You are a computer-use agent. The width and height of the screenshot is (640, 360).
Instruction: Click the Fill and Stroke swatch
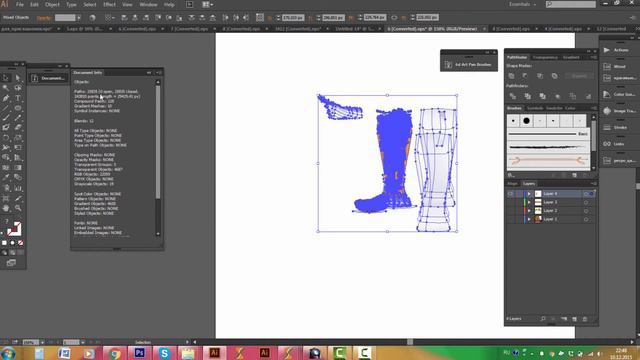pyautogui.click(x=14, y=229)
